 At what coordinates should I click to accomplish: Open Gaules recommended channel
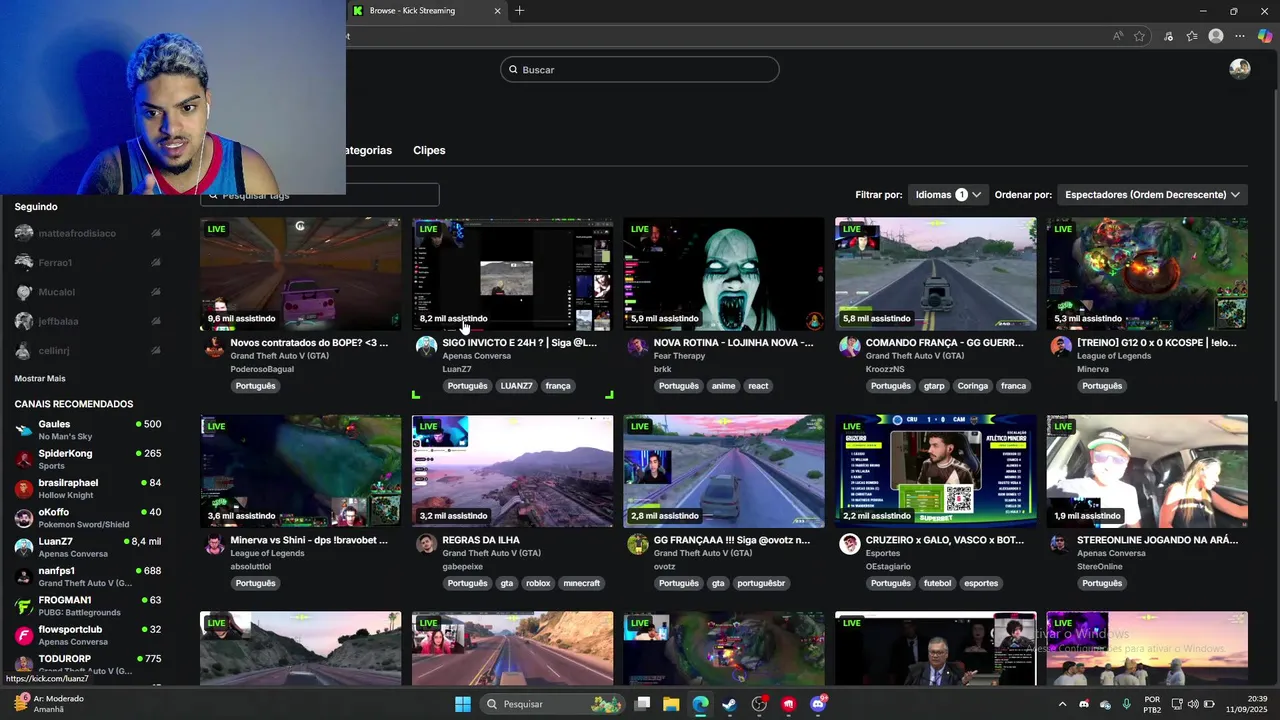pyautogui.click(x=88, y=429)
